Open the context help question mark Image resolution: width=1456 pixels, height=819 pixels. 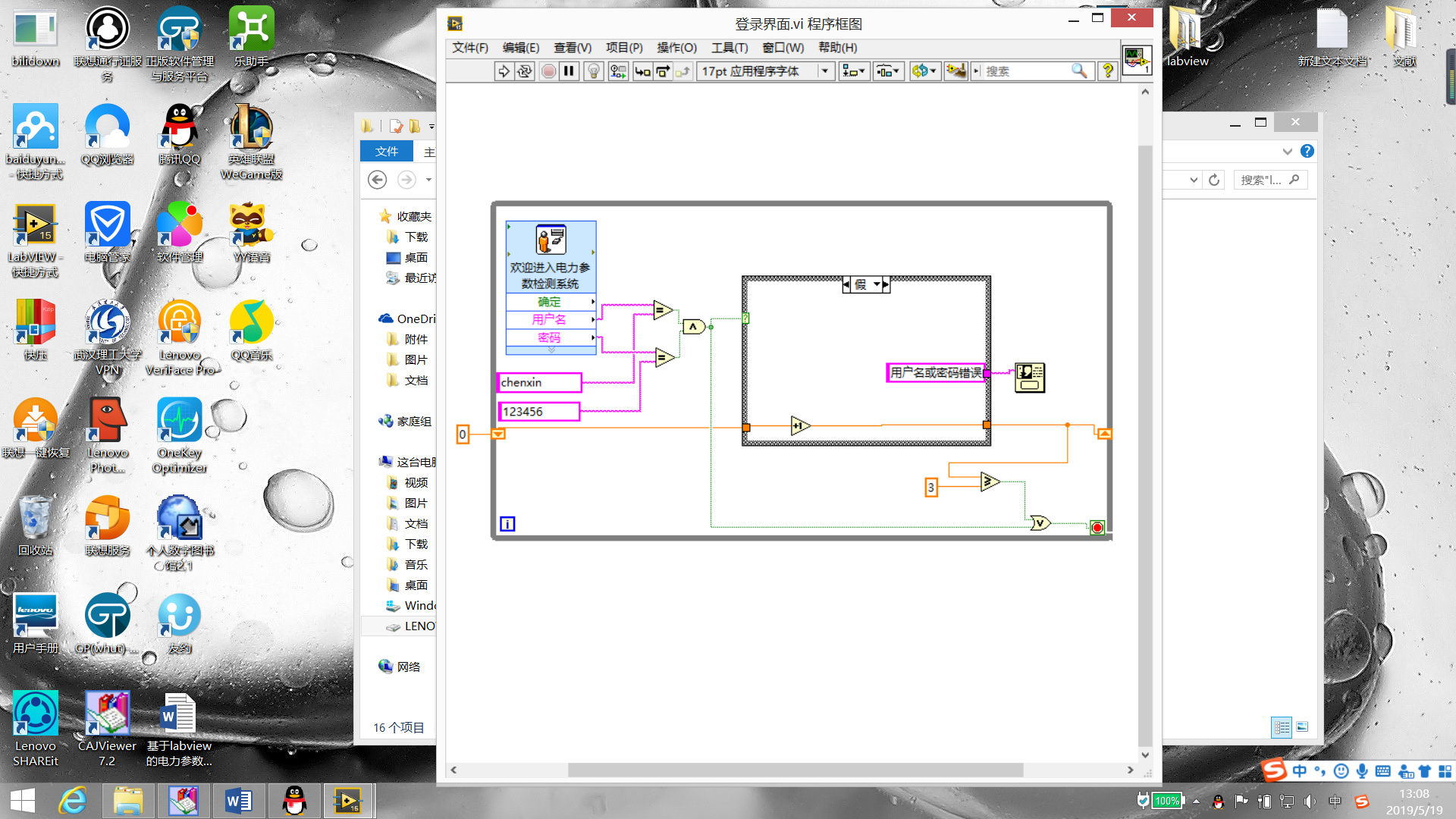(x=1108, y=71)
